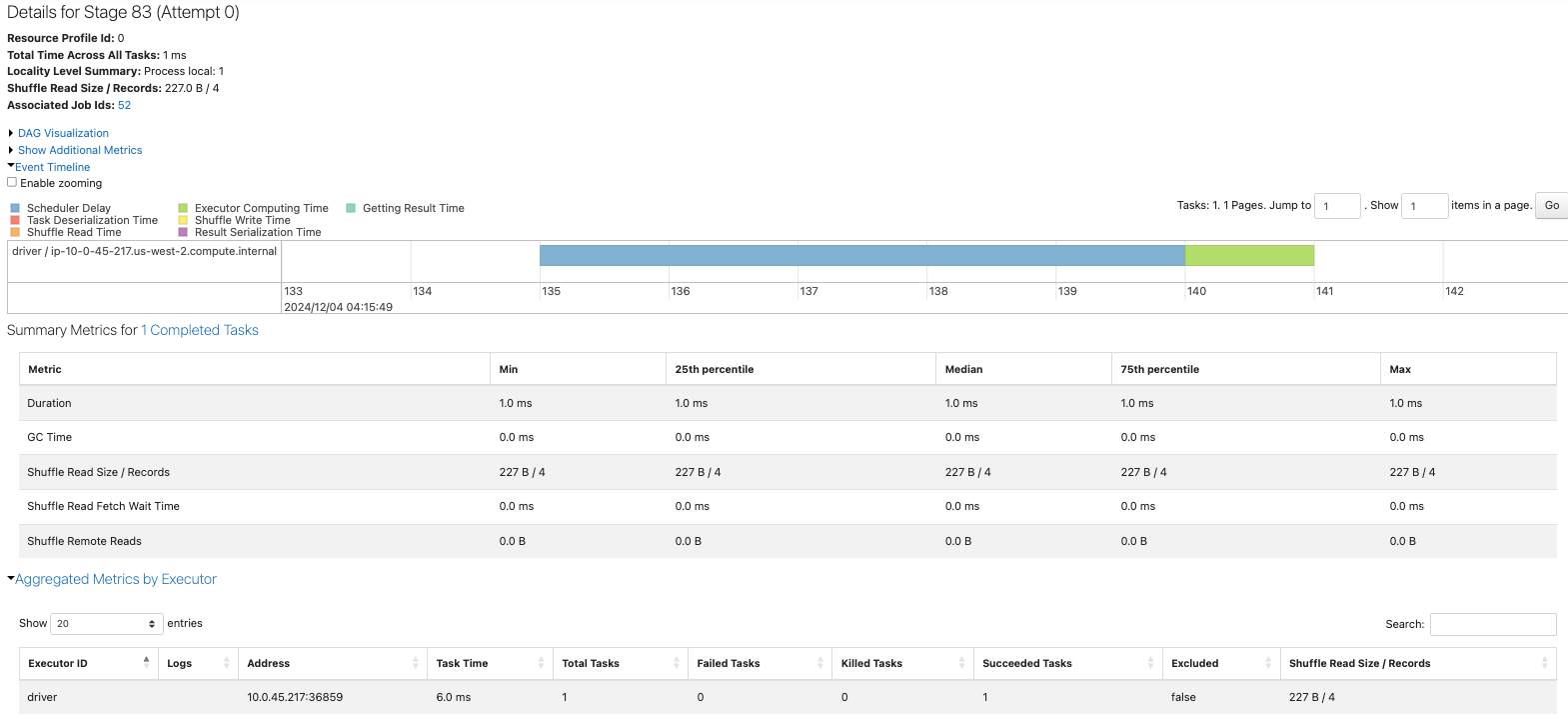
Task: Click the Shuffle Write Time yellow swatch
Action: pos(183,220)
